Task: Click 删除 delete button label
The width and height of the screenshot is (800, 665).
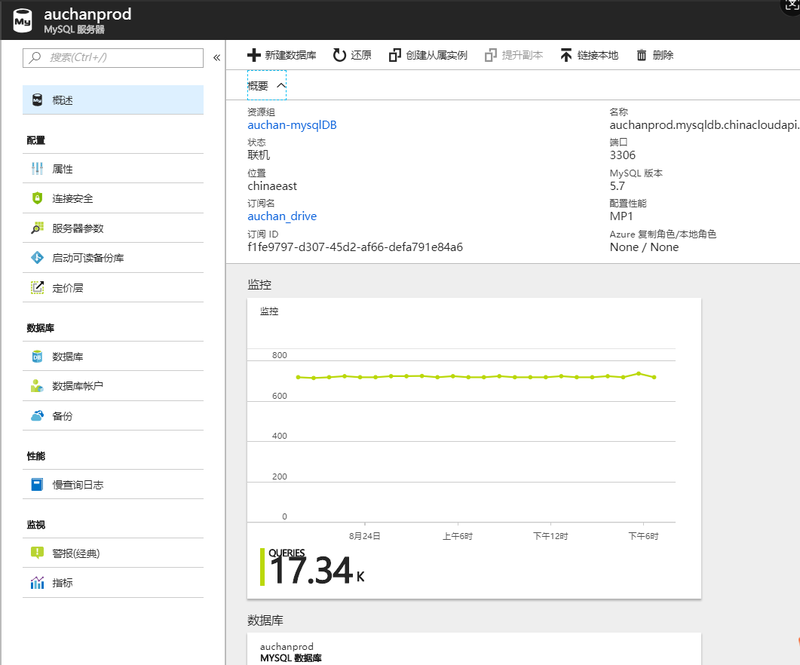Action: (x=663, y=55)
